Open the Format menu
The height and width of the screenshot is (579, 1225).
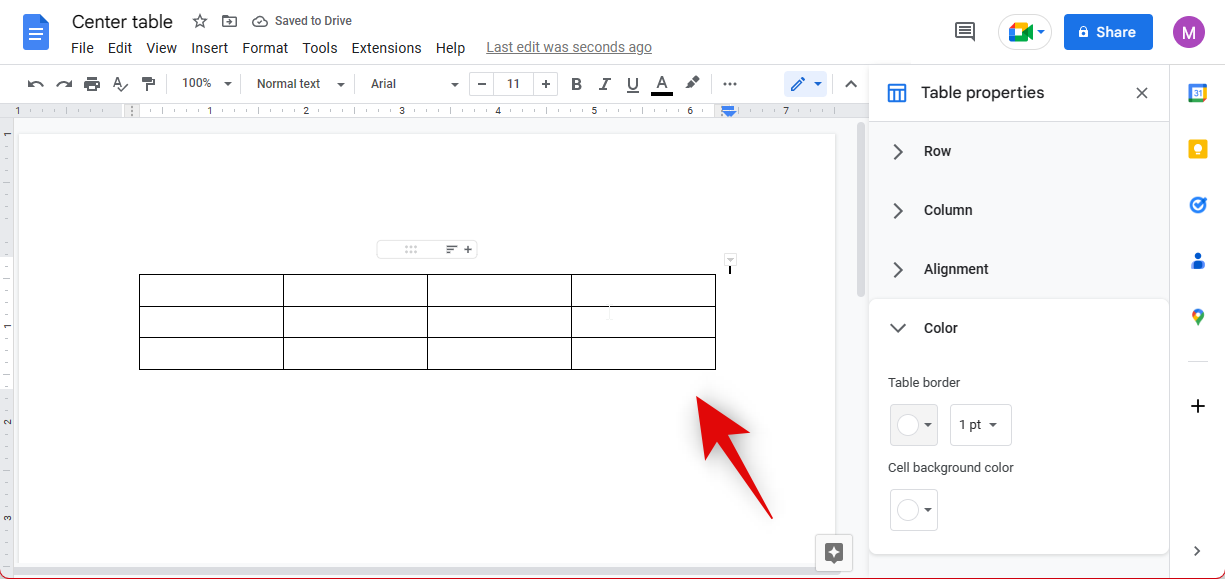click(x=265, y=48)
